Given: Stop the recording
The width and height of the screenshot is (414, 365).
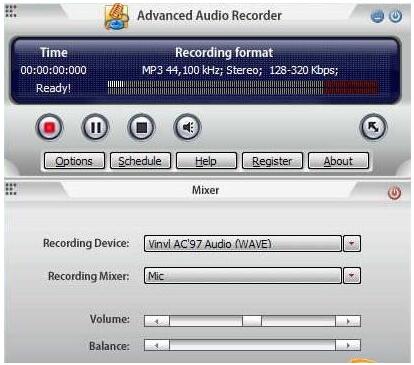Looking at the screenshot, I should click(x=141, y=127).
